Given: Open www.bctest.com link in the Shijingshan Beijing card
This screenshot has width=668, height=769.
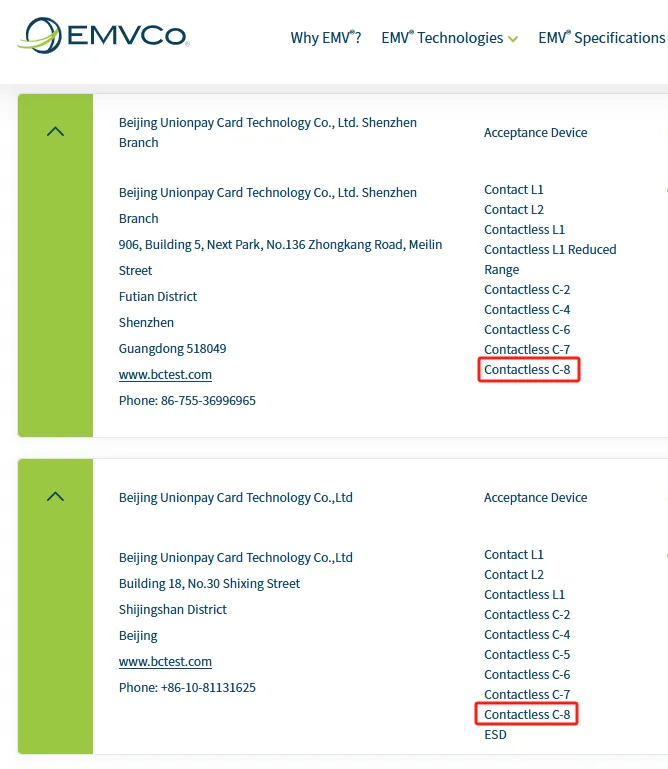Looking at the screenshot, I should point(165,662).
